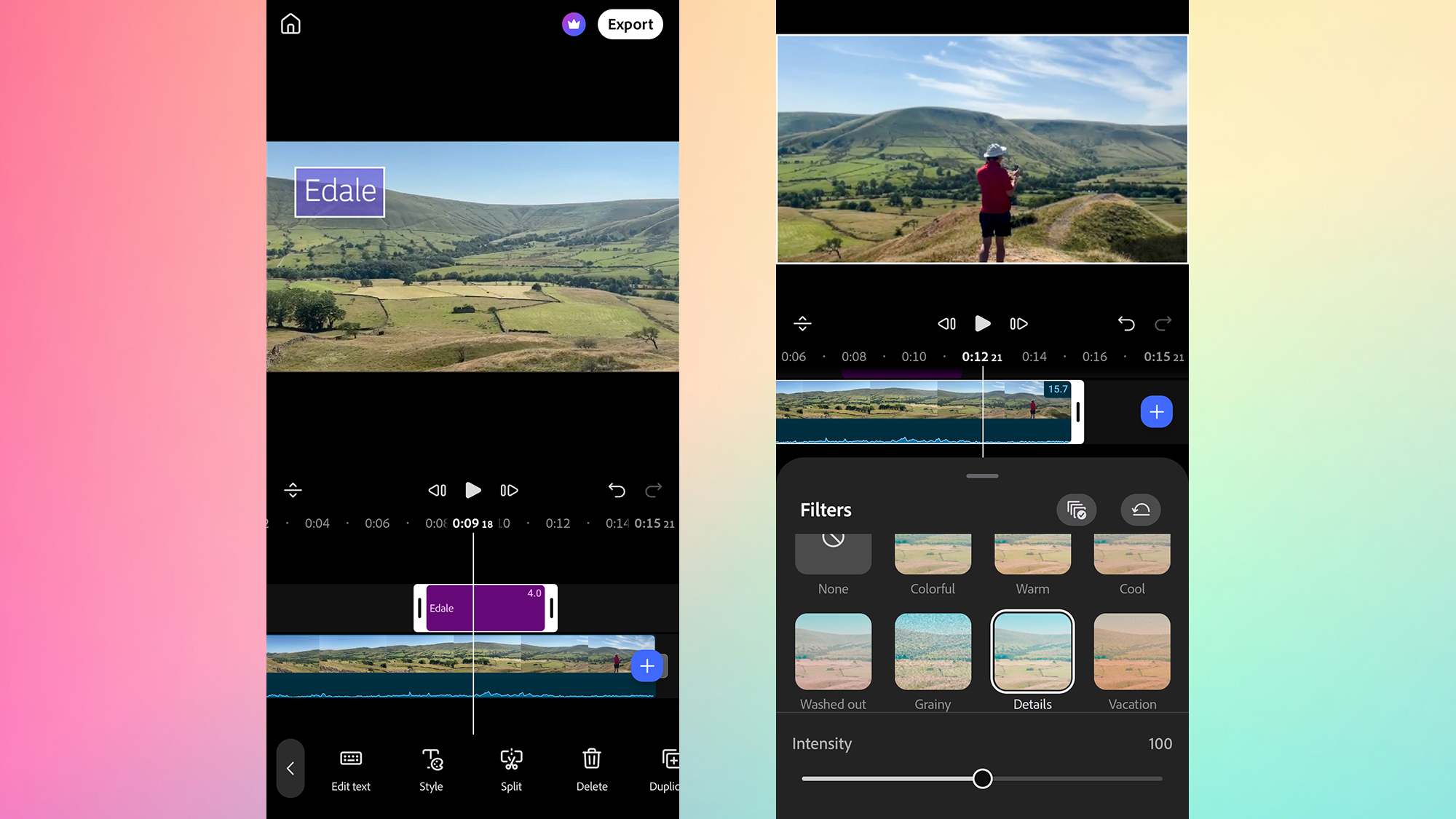The height and width of the screenshot is (819, 1456).
Task: Toggle timeline expand icon in right editor
Action: (802, 323)
